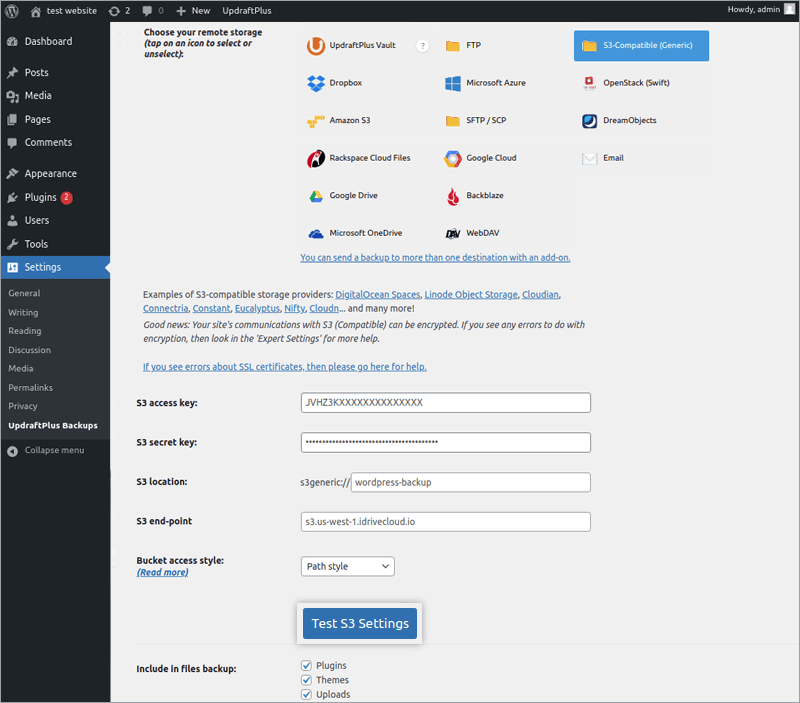Click the Dashboard gauge icon in sidebar
This screenshot has height=703, width=800.
(x=13, y=42)
